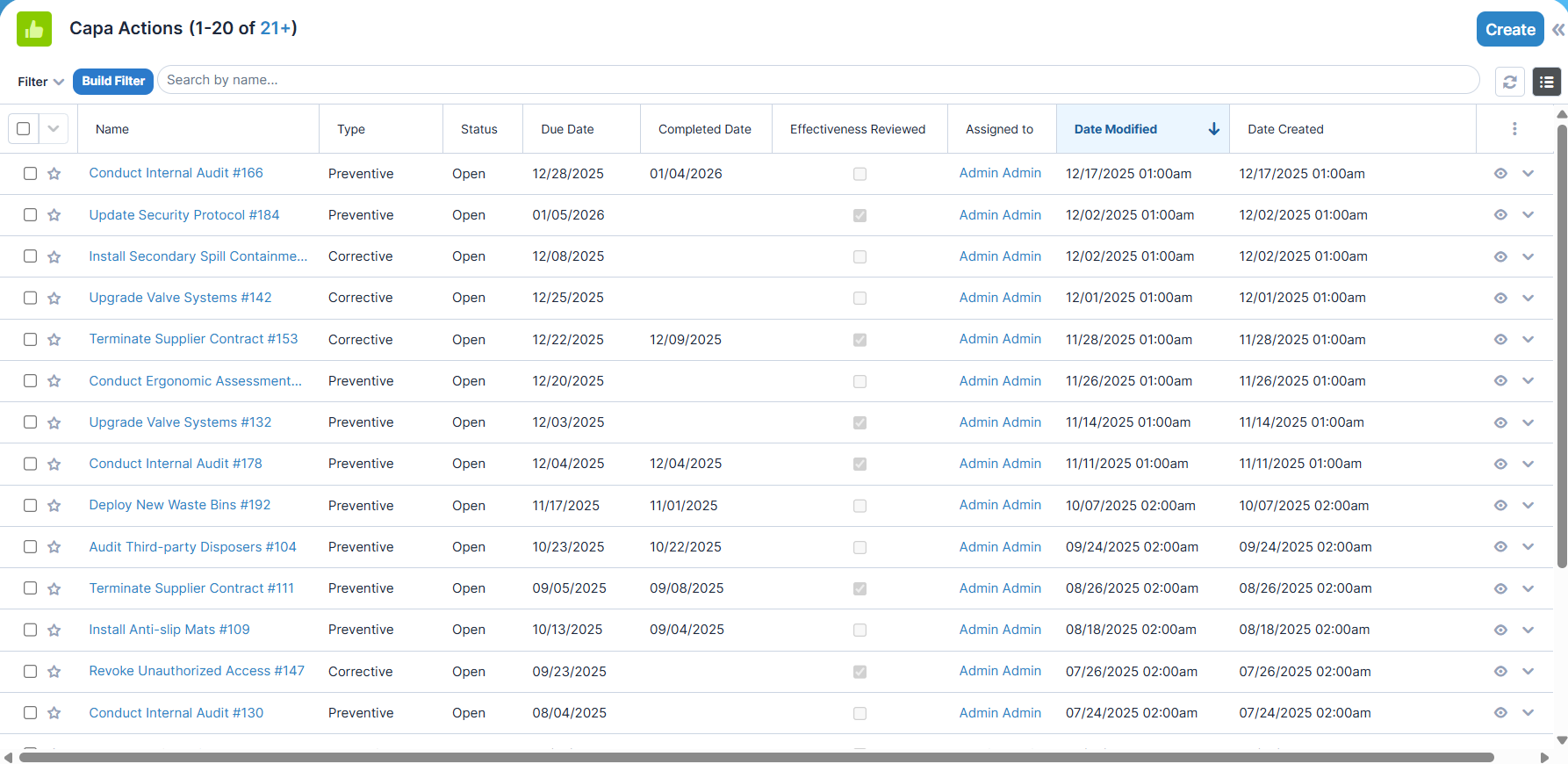Open row actions for Upgrade Valve Systems #132

[x=1528, y=422]
